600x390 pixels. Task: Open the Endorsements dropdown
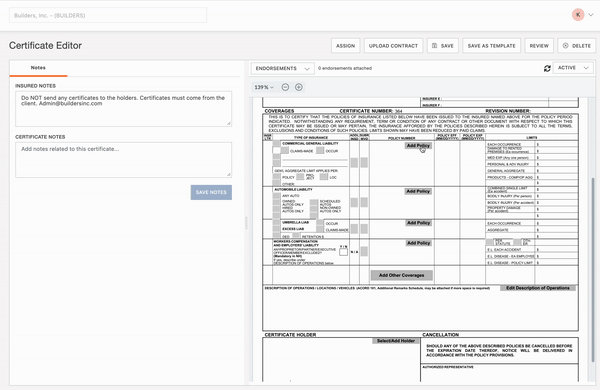click(282, 68)
